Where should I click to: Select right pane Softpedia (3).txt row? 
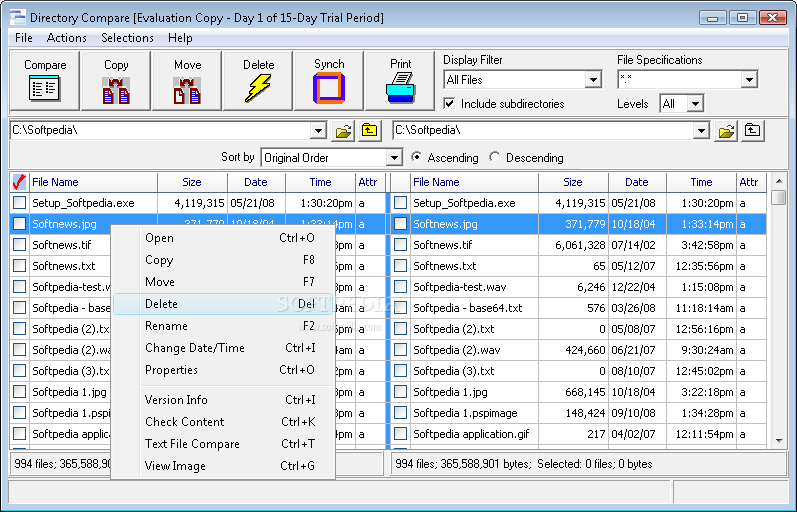pos(579,371)
